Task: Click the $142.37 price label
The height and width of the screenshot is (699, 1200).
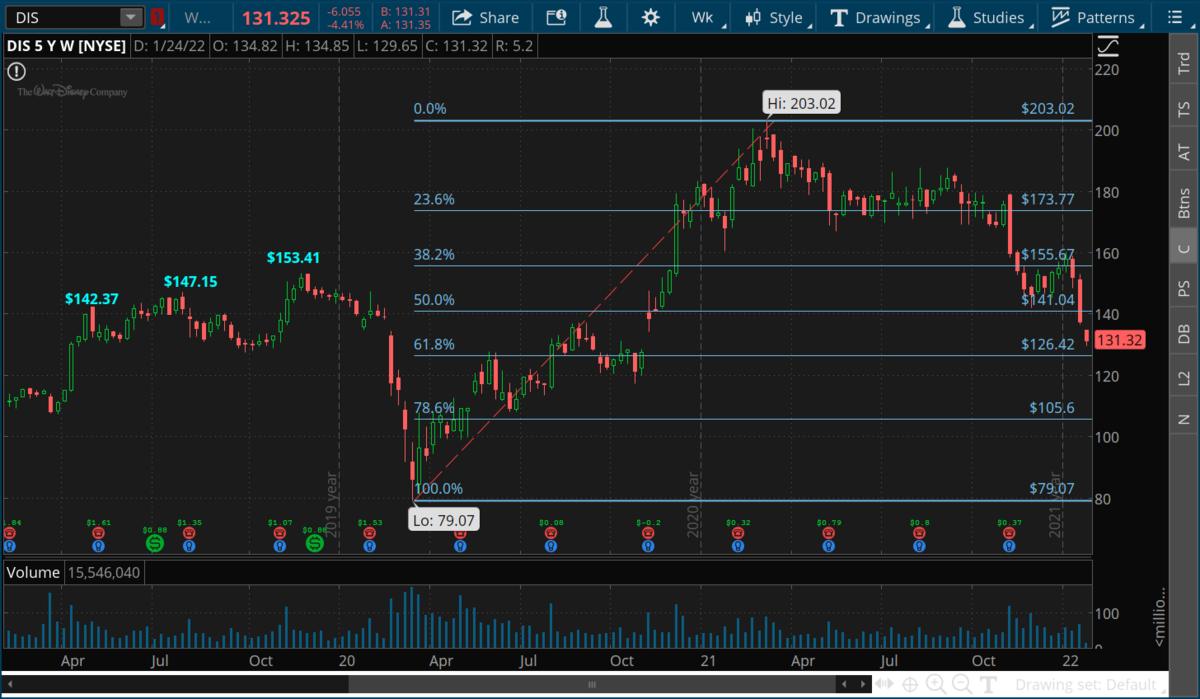Action: pos(92,298)
